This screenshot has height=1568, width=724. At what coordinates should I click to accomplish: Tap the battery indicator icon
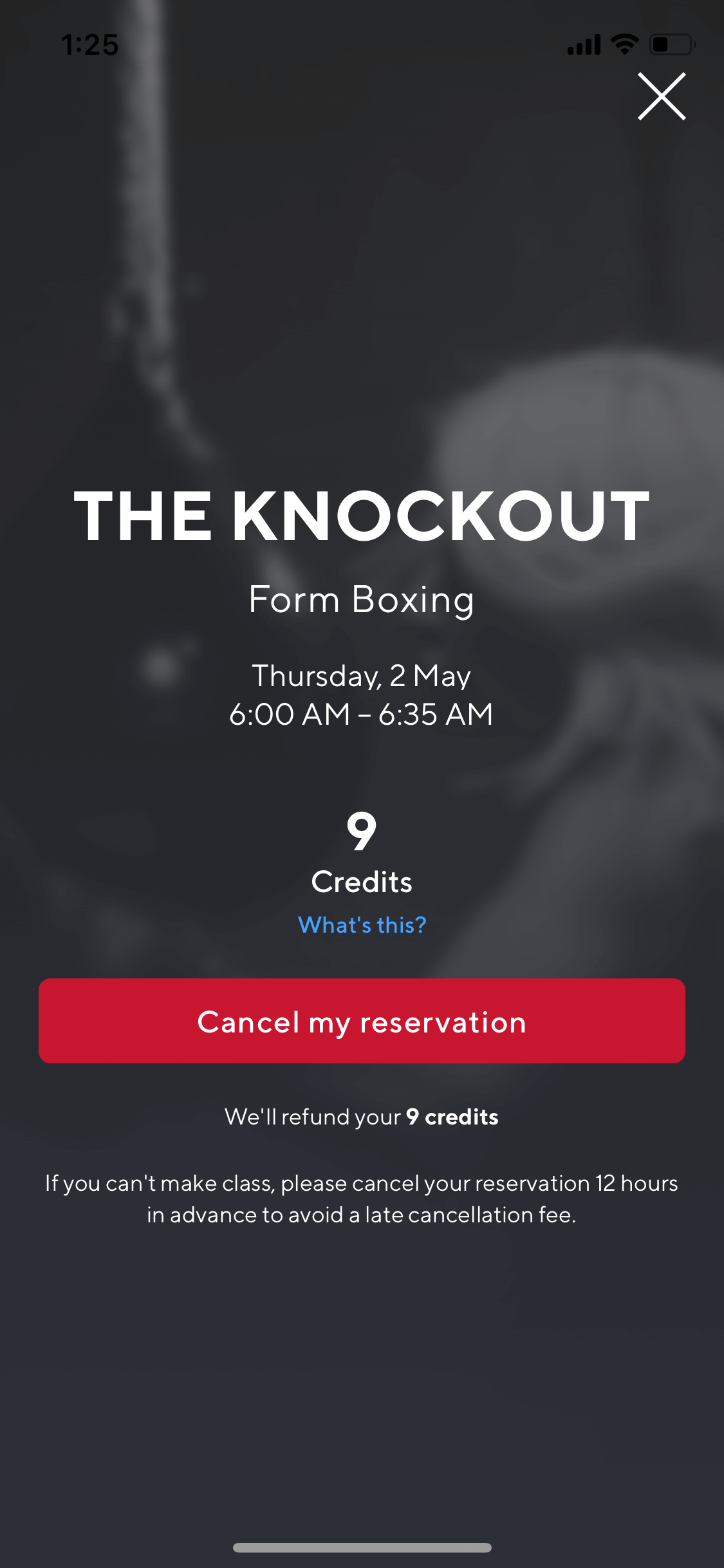pos(673,44)
